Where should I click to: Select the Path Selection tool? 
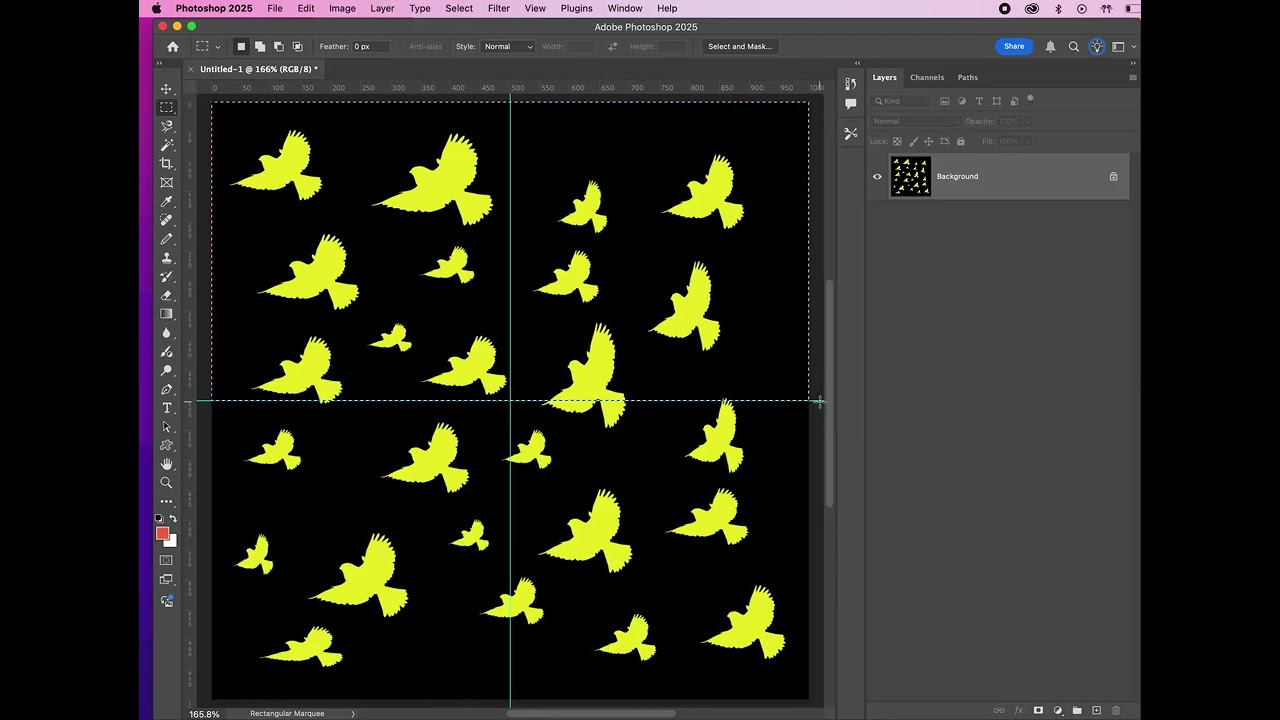tap(166, 427)
